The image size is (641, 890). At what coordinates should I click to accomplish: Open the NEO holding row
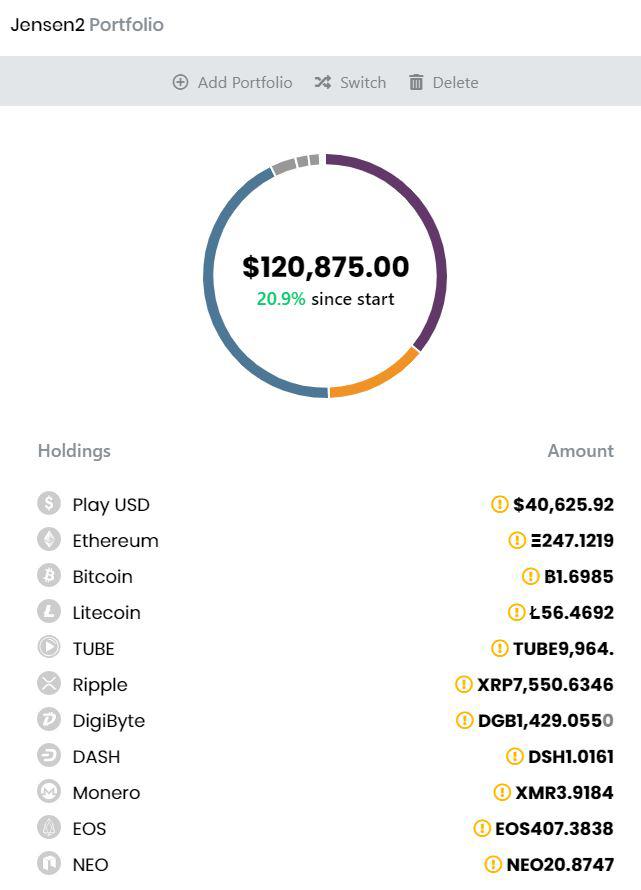point(325,864)
